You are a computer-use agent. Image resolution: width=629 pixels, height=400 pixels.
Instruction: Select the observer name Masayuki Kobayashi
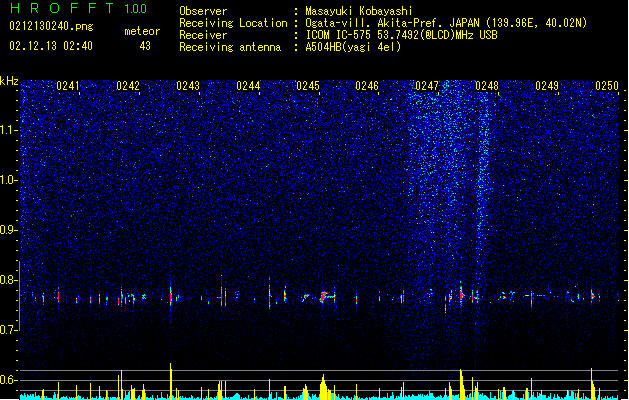point(359,11)
